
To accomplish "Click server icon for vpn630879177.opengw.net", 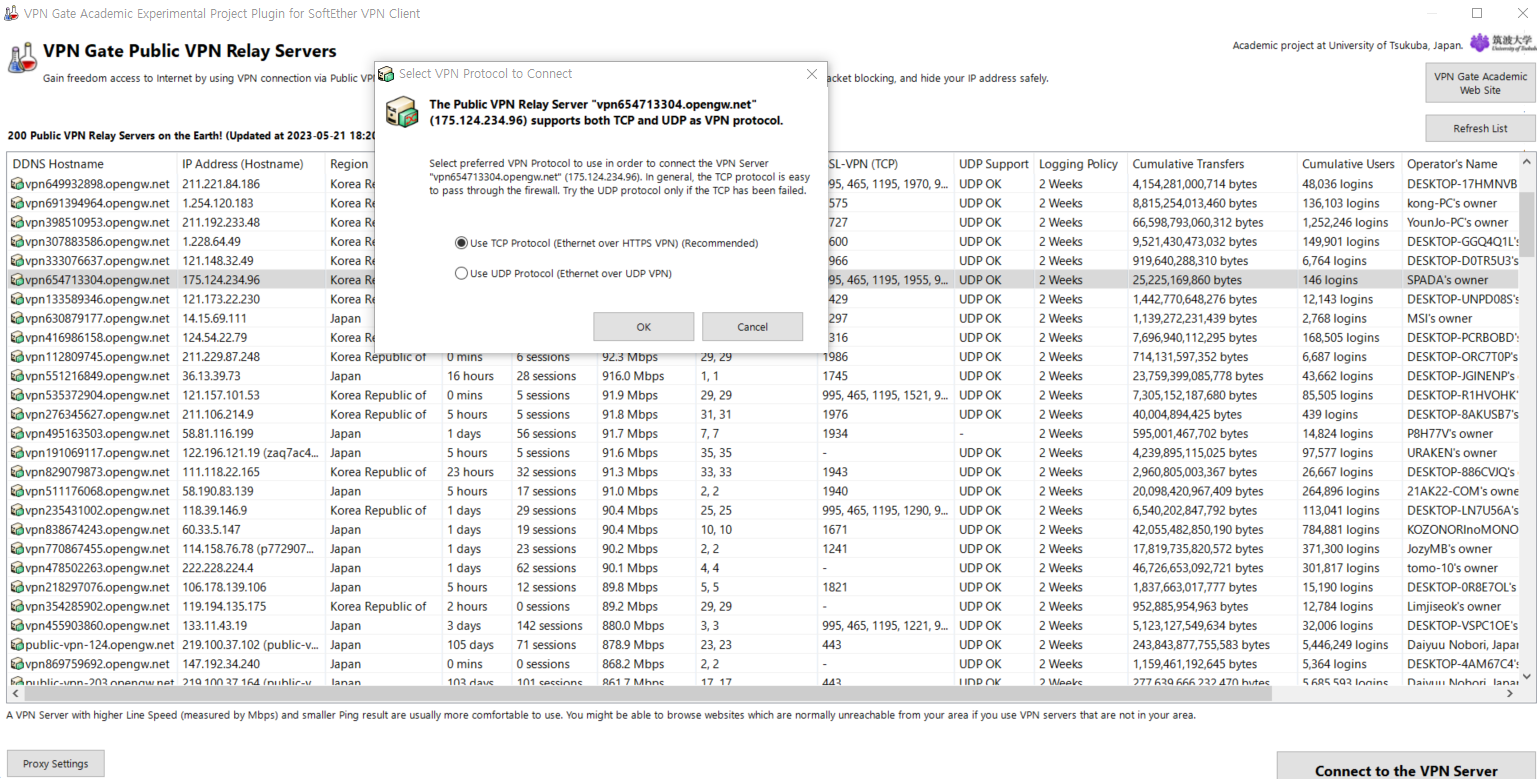I will 17,318.
